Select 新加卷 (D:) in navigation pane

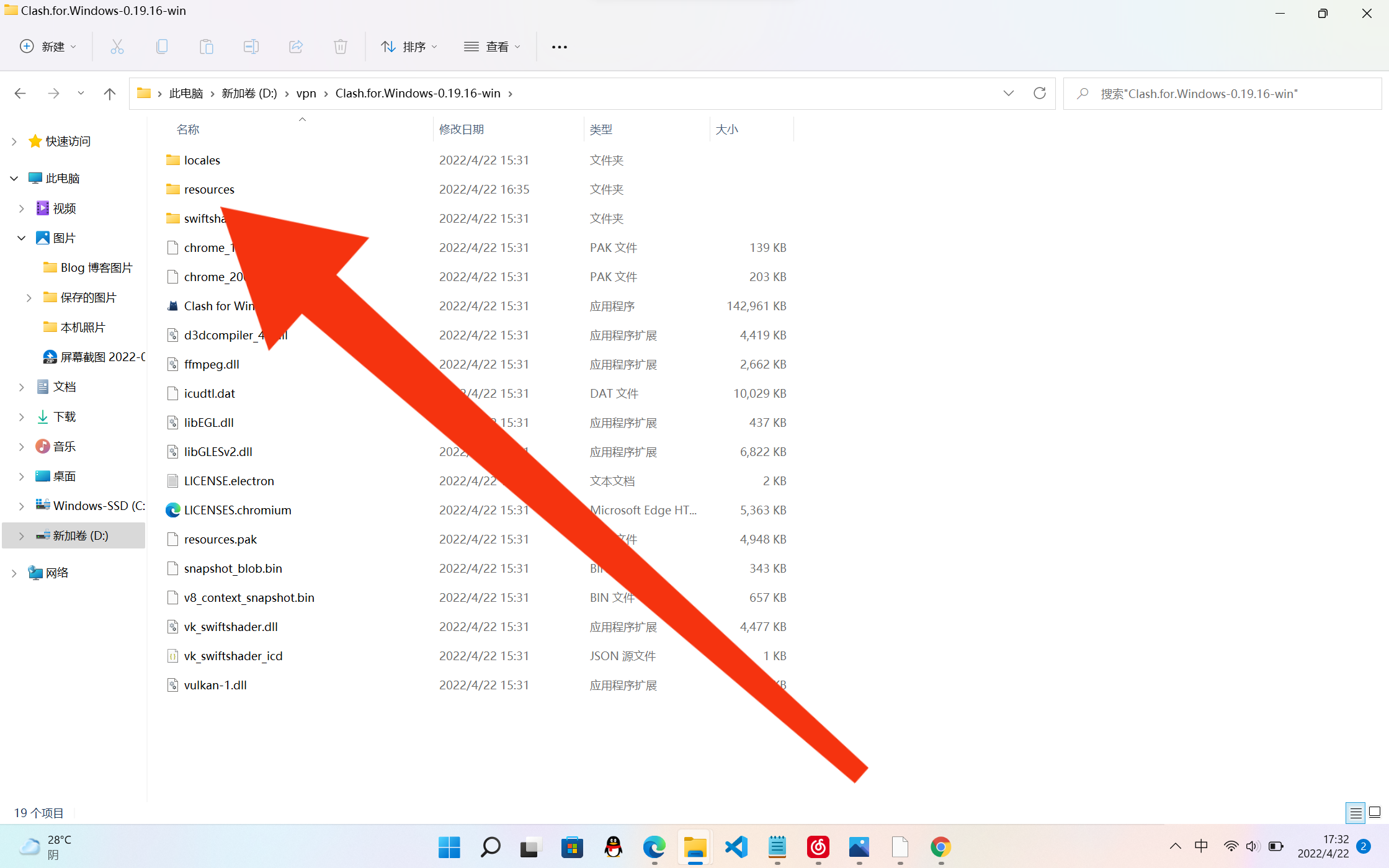pyautogui.click(x=81, y=535)
